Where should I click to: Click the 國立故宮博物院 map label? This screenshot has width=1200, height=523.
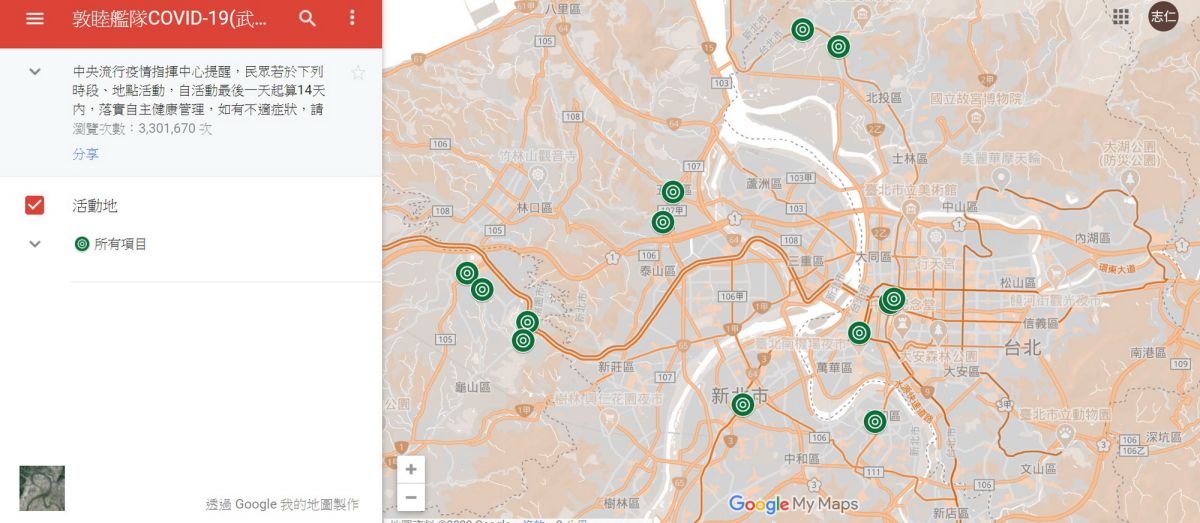click(975, 98)
